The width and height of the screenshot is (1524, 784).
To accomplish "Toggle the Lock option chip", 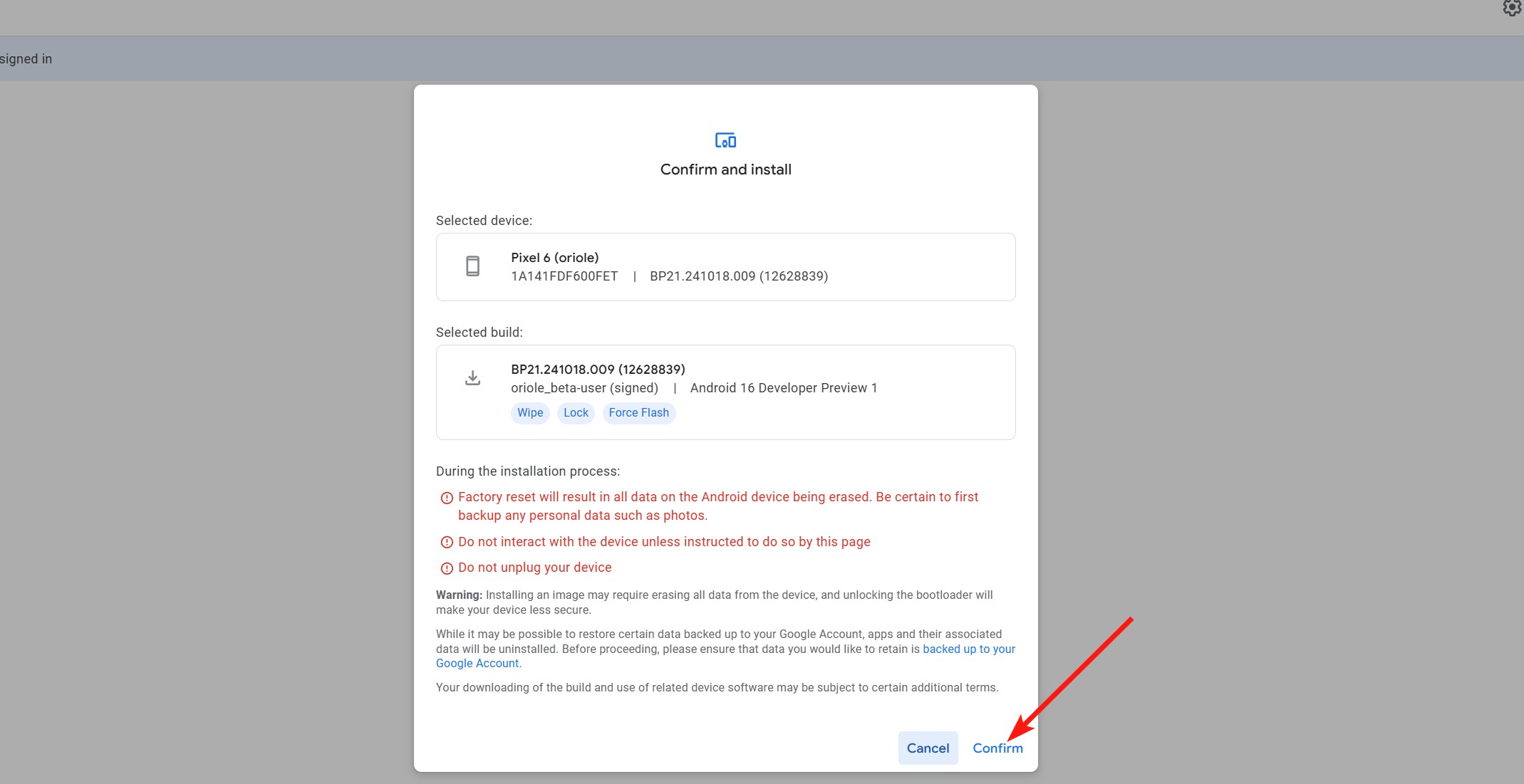I will 576,413.
